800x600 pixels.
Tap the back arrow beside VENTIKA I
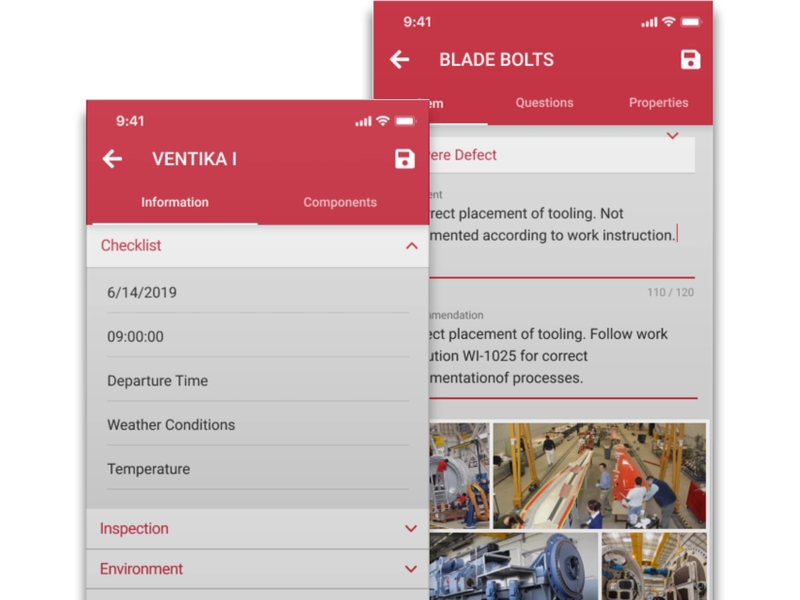pos(112,159)
